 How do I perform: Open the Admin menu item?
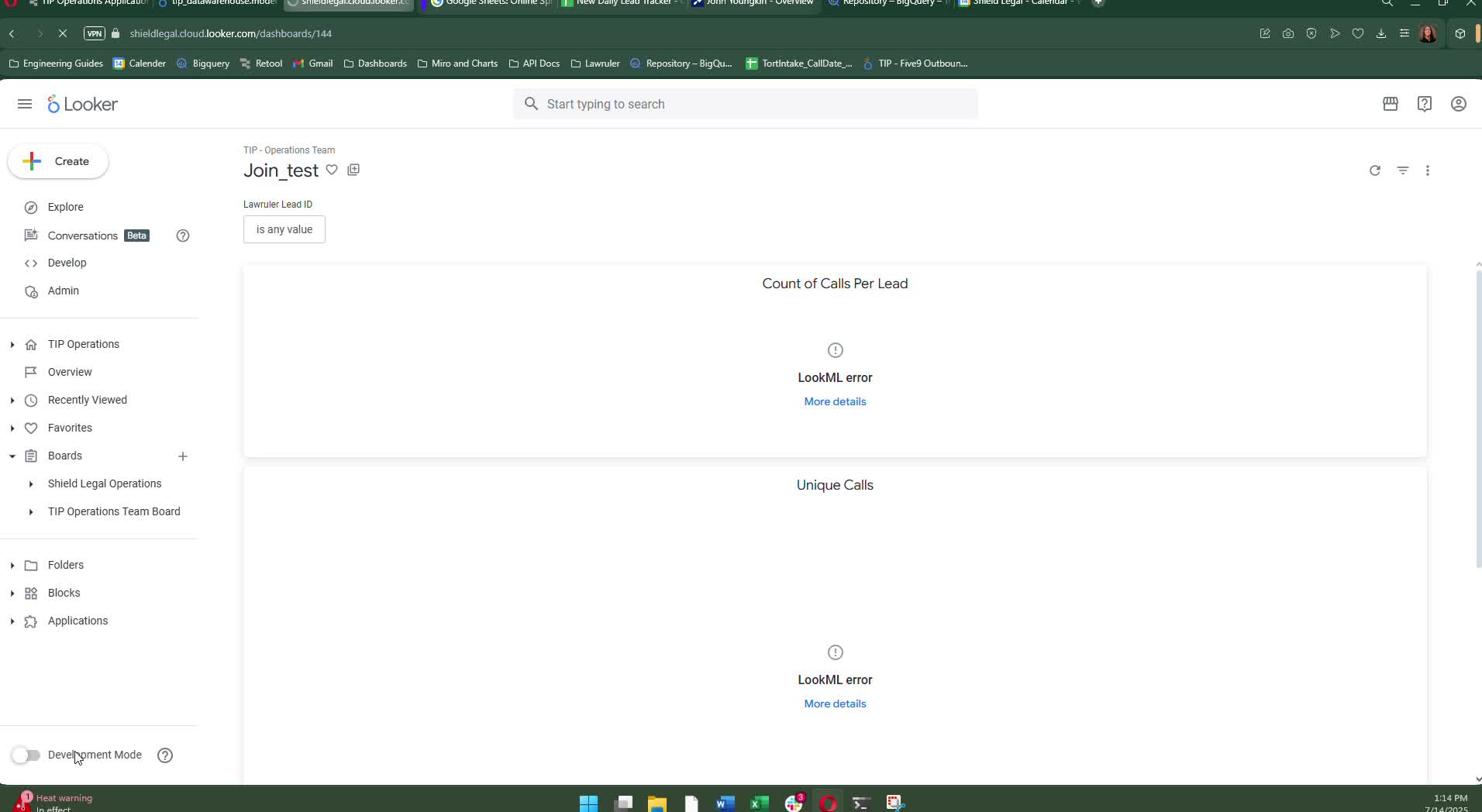(x=63, y=291)
